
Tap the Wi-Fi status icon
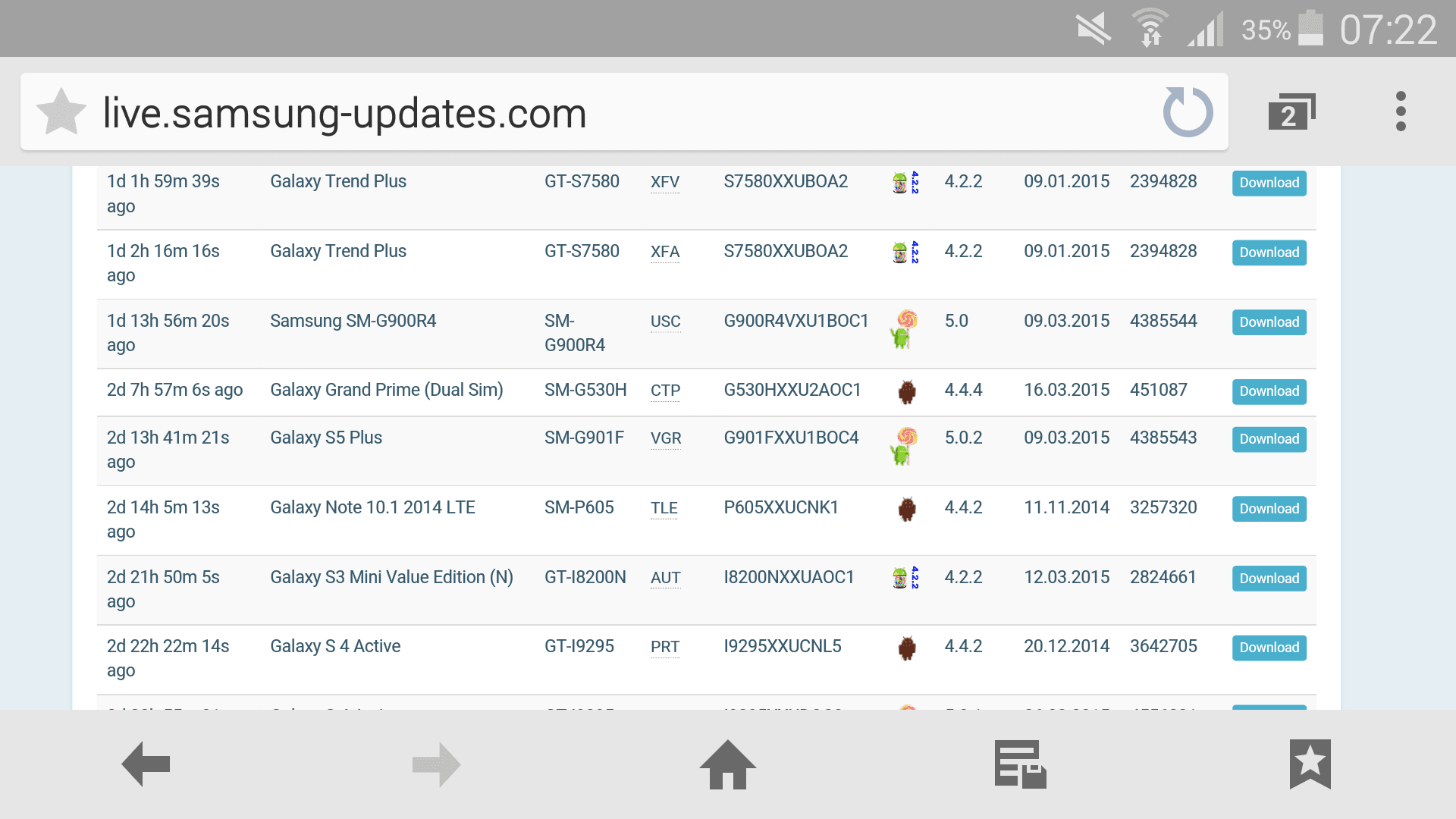[x=1150, y=29]
